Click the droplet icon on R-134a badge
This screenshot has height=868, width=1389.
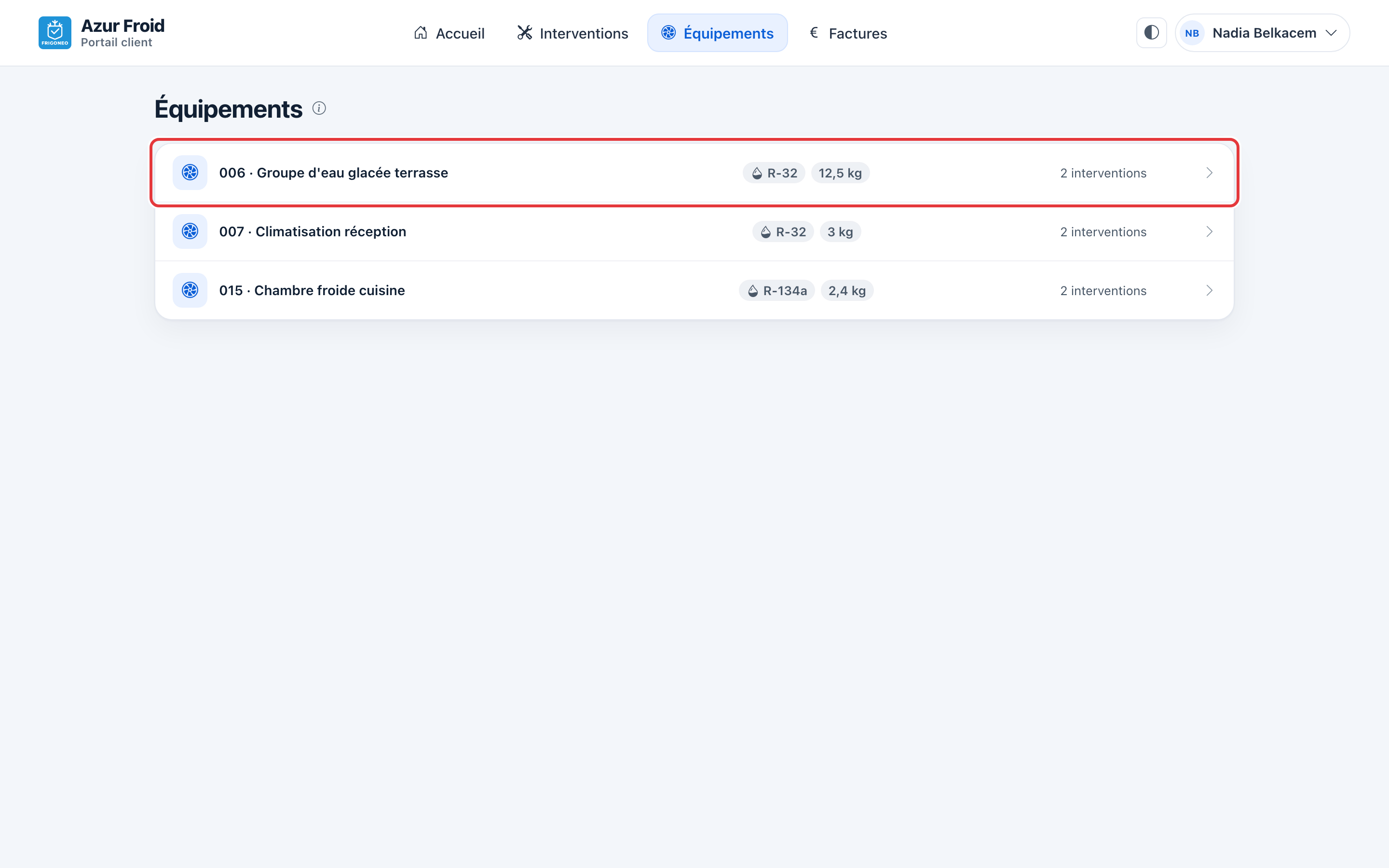(x=753, y=291)
